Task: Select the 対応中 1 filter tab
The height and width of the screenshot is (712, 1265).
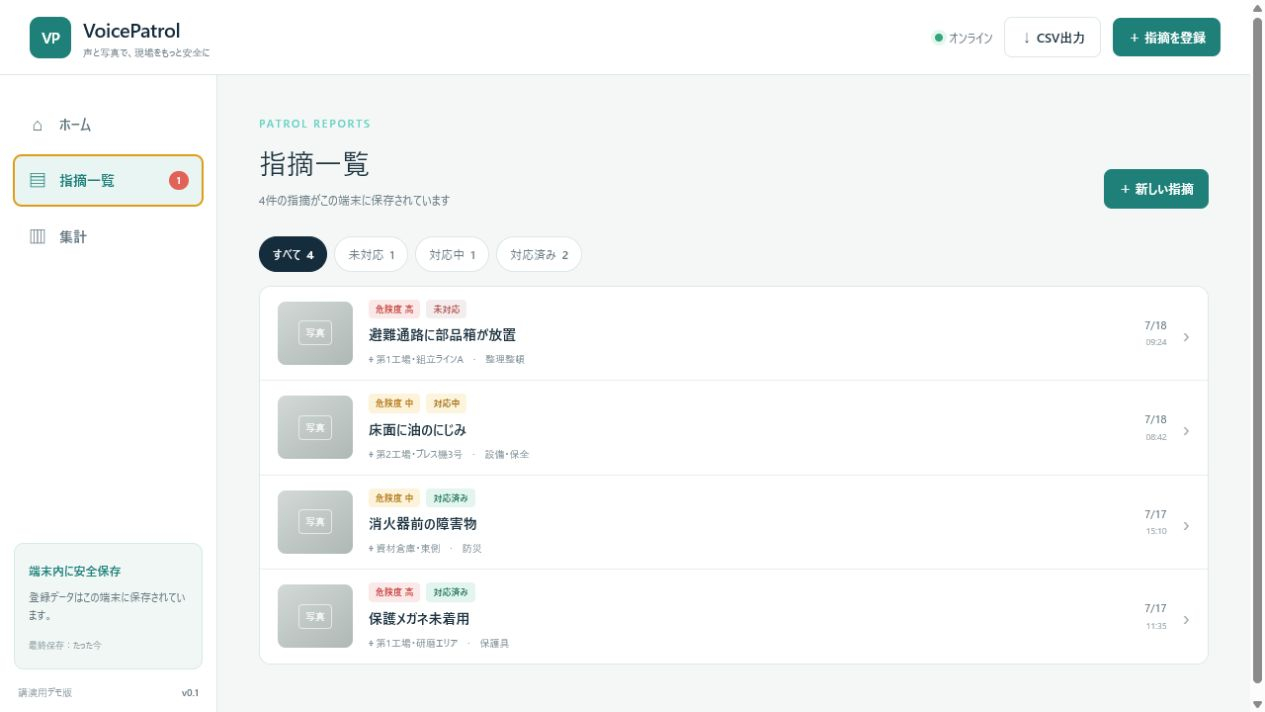Action: click(452, 255)
